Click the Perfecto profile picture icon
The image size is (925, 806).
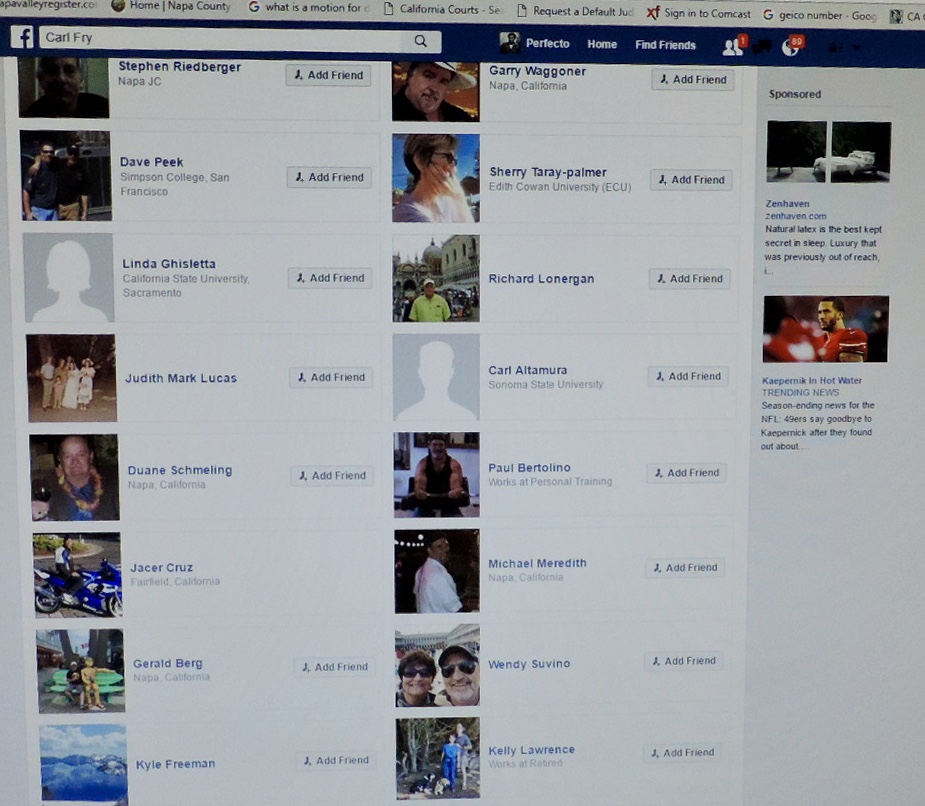click(510, 42)
